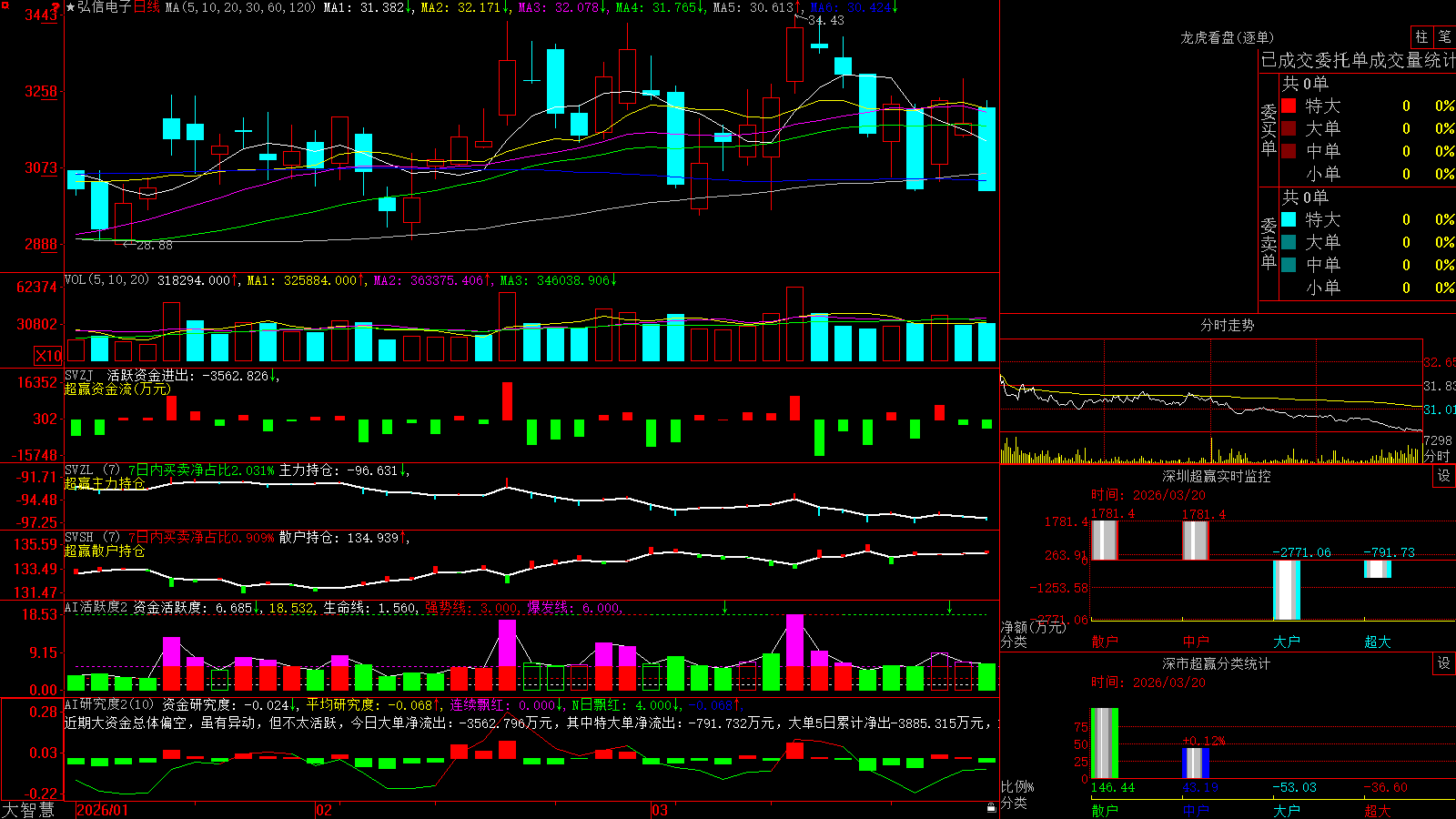Click the X10 volume scale icon
This screenshot has height=819, width=1456.
click(x=48, y=356)
